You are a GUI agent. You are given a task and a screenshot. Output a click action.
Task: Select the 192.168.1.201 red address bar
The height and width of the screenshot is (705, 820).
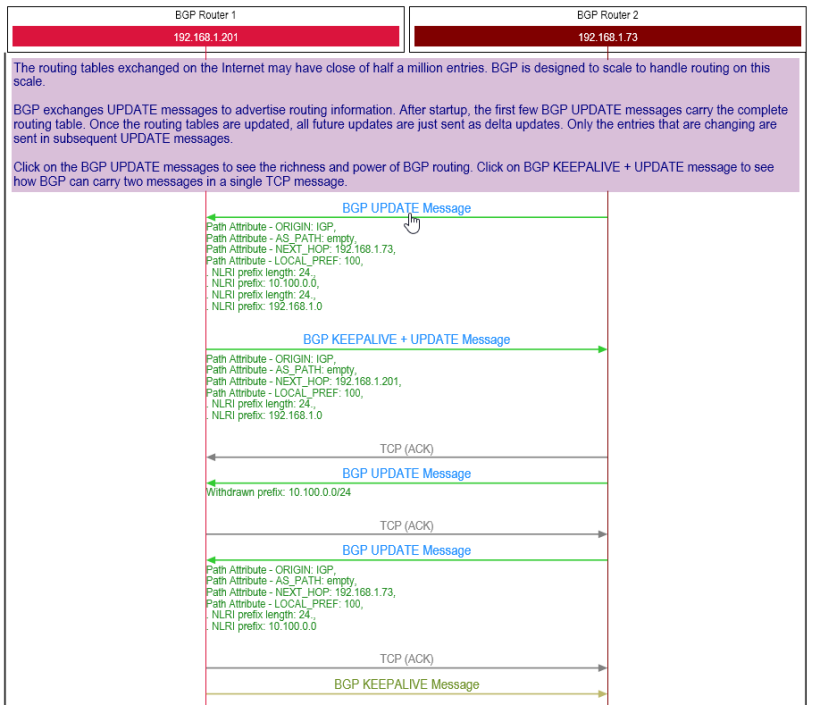pos(206,37)
